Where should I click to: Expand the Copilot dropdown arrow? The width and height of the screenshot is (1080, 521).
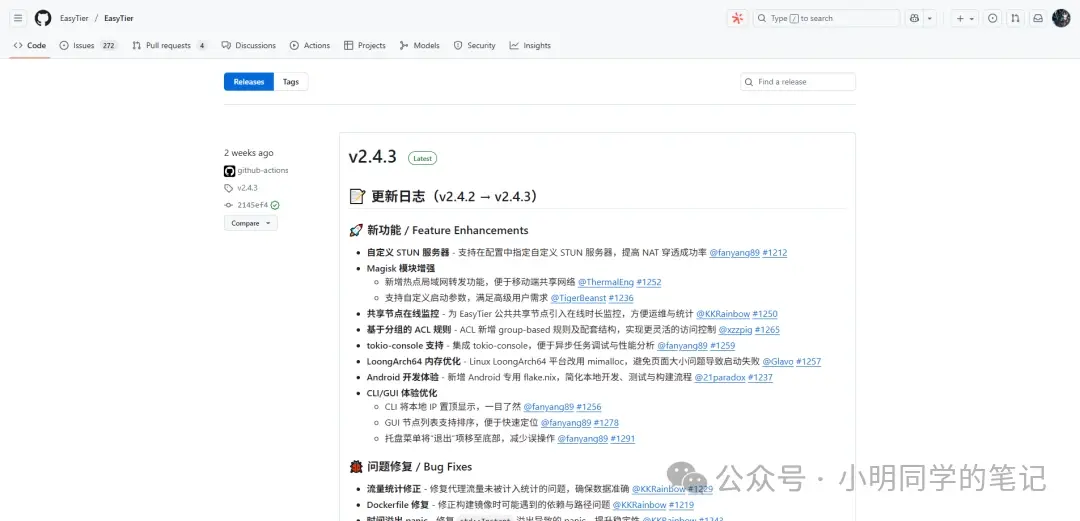(930, 19)
